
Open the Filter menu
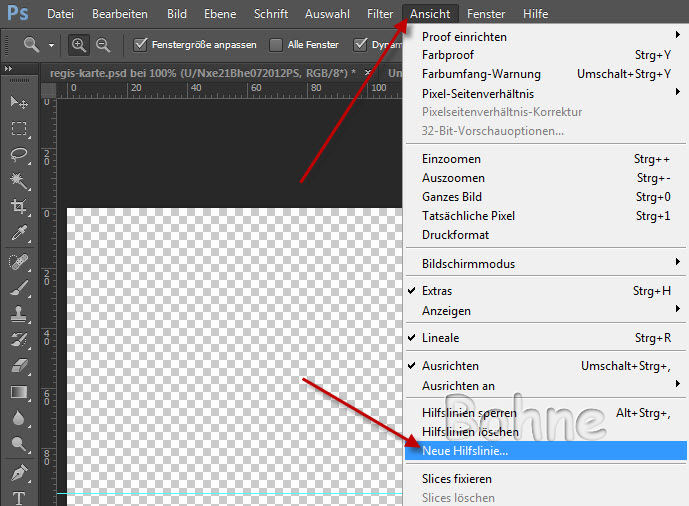379,14
